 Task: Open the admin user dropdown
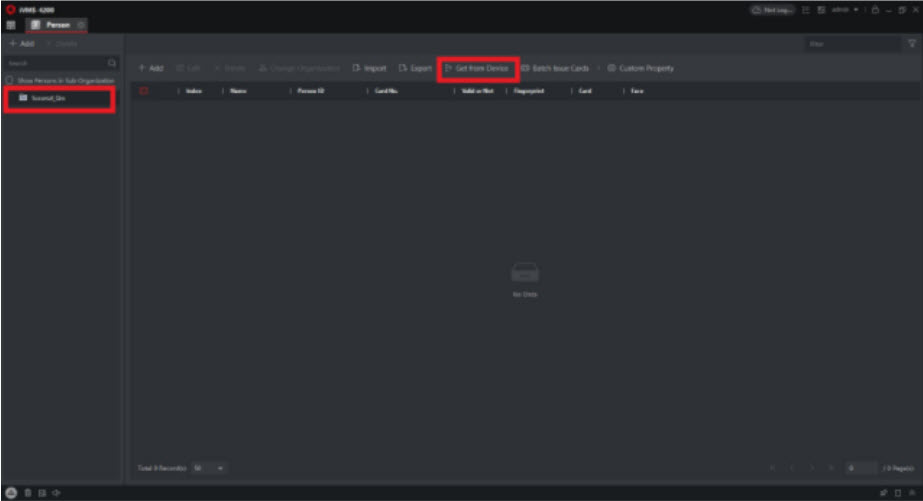pos(841,9)
